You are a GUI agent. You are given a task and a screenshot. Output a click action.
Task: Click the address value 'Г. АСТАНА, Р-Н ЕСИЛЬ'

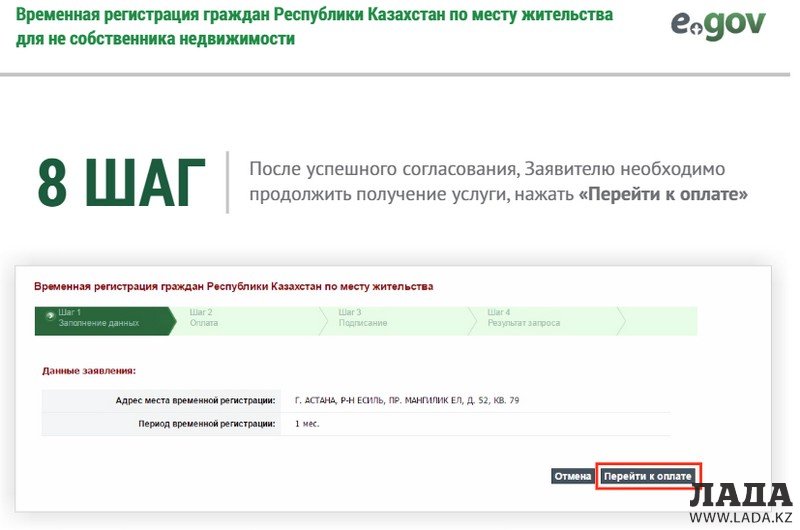[x=406, y=400]
